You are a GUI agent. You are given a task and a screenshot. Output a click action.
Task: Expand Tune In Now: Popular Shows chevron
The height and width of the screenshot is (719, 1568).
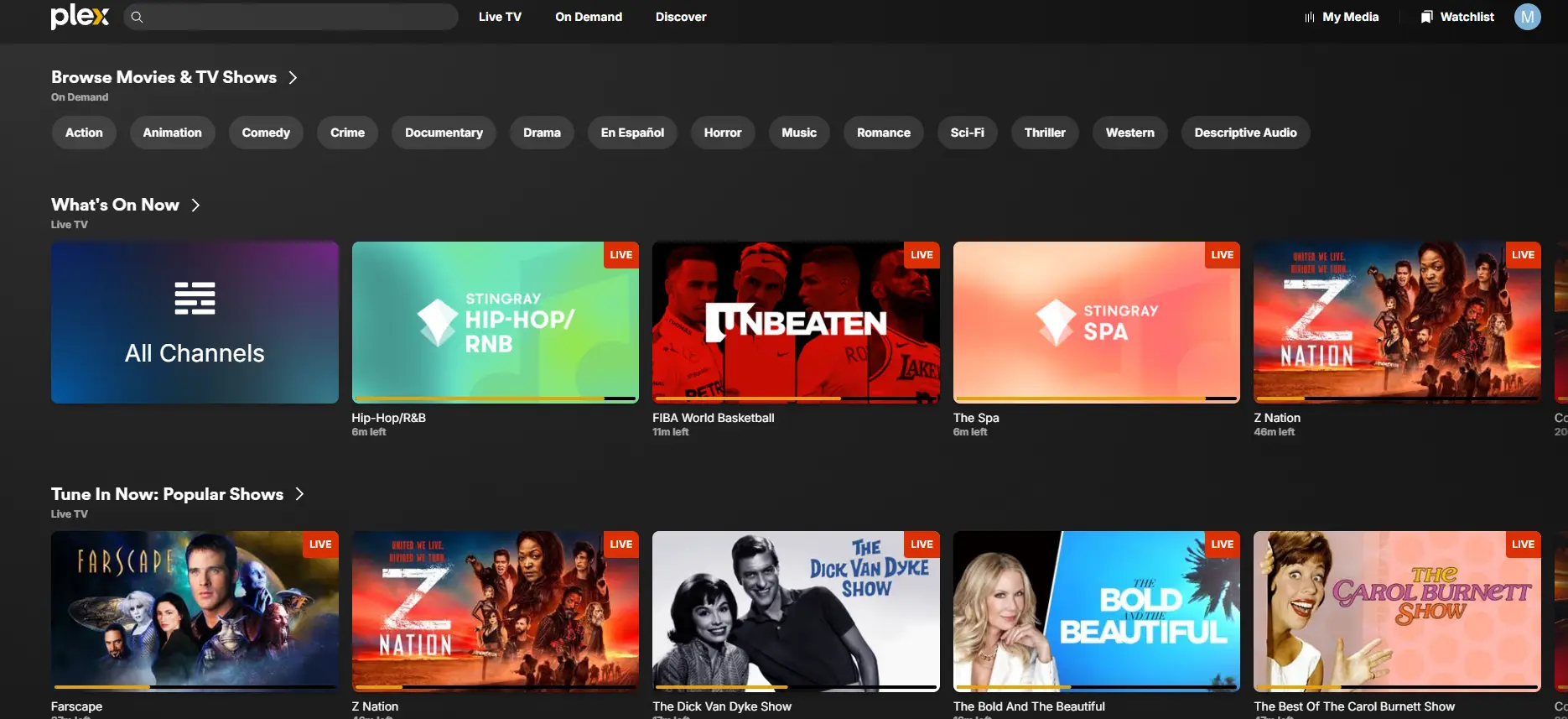point(299,494)
